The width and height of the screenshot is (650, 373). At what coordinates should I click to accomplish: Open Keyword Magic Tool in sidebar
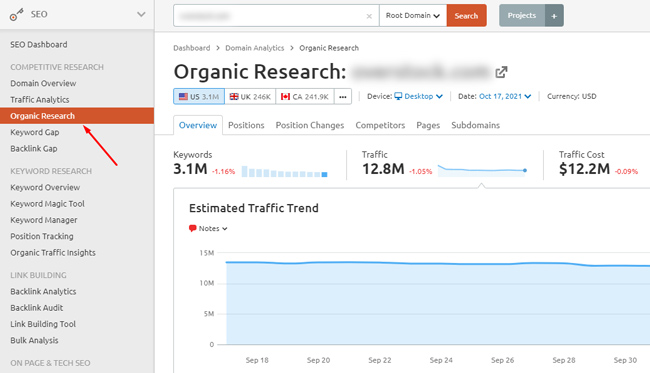click(47, 203)
